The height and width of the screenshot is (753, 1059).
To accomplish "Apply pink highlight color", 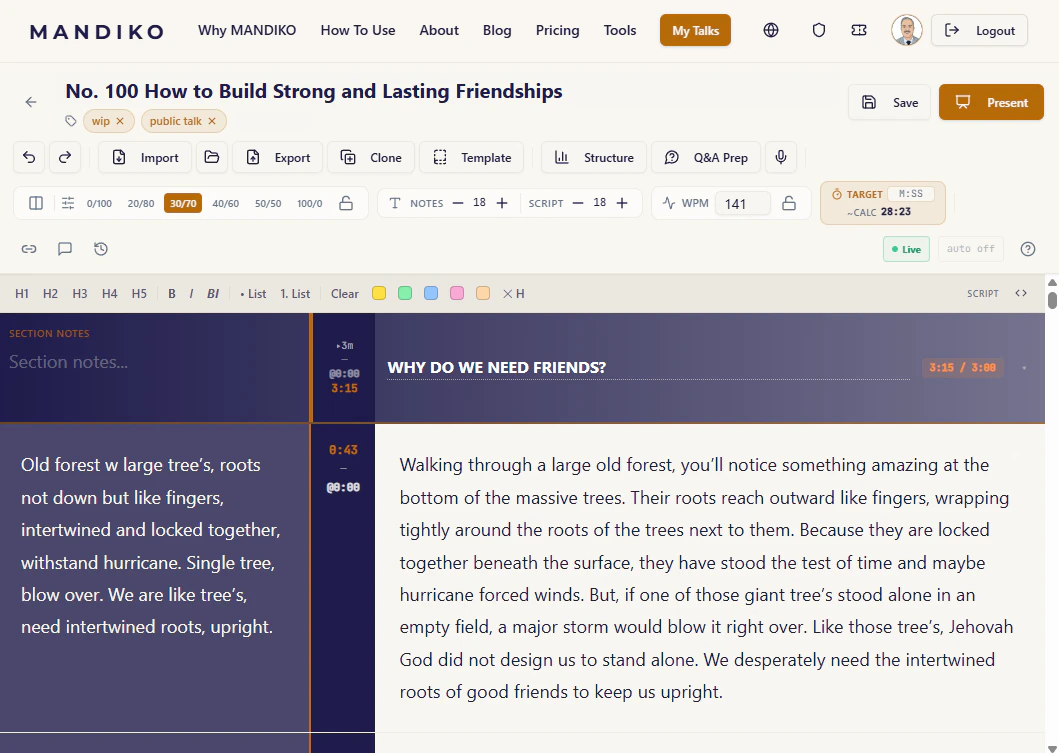I will pyautogui.click(x=457, y=293).
